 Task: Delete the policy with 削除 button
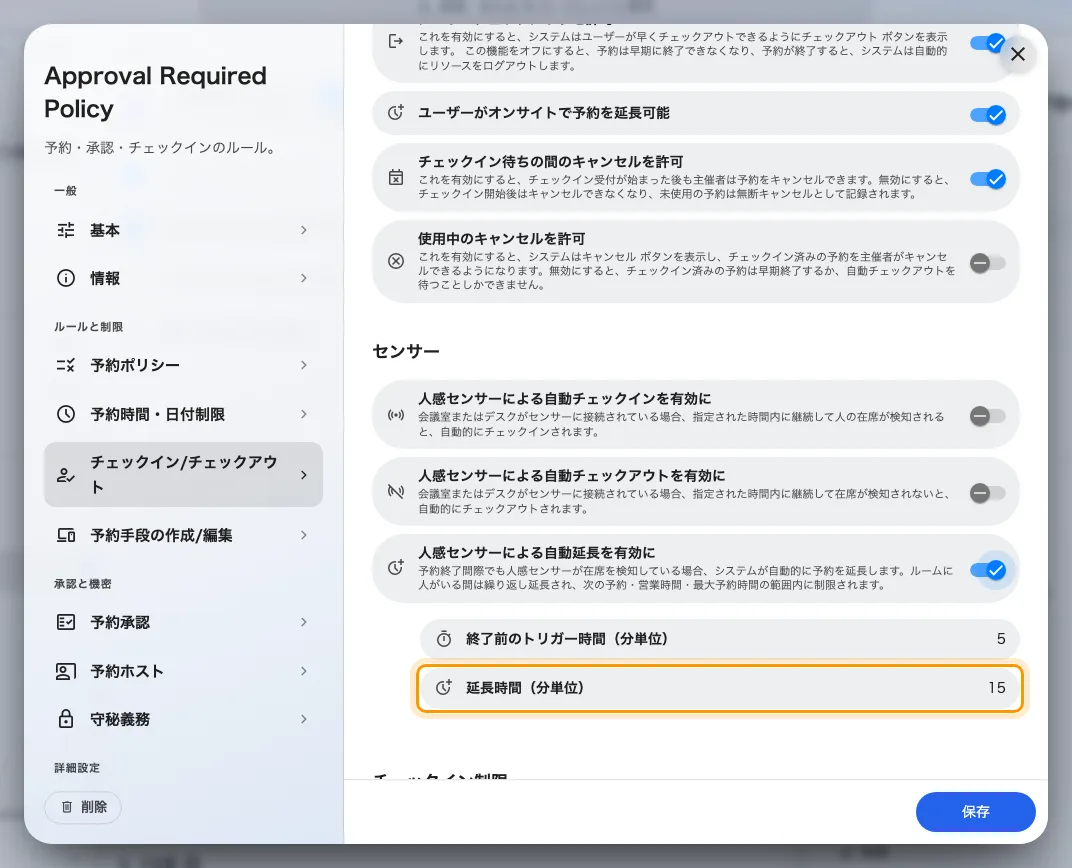83,807
